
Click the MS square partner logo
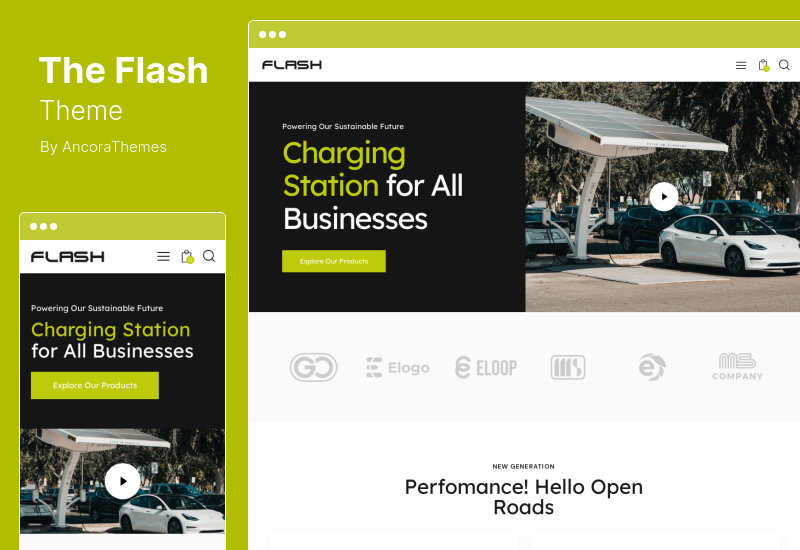point(568,367)
